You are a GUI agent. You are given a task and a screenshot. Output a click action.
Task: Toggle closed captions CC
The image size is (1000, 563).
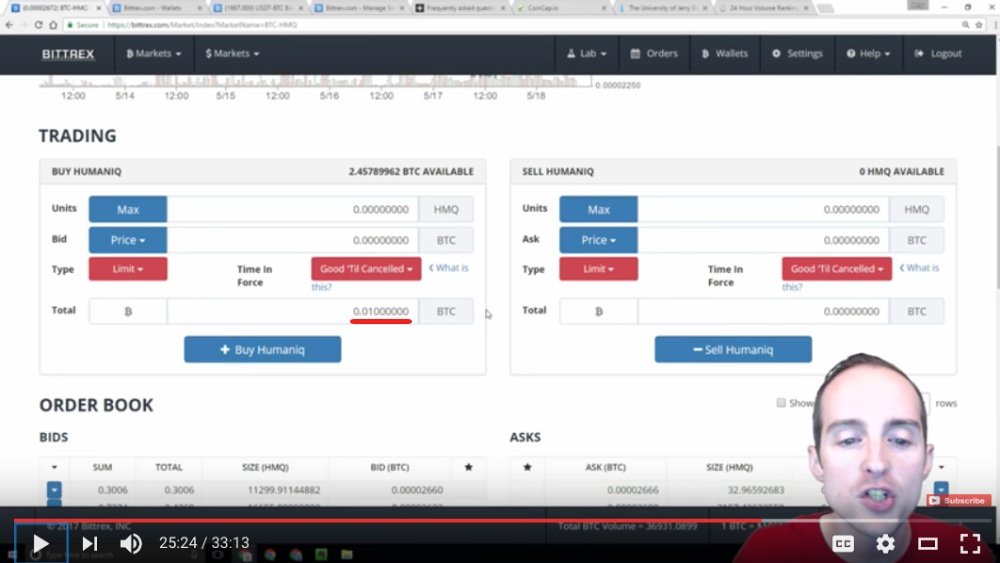[x=842, y=543]
